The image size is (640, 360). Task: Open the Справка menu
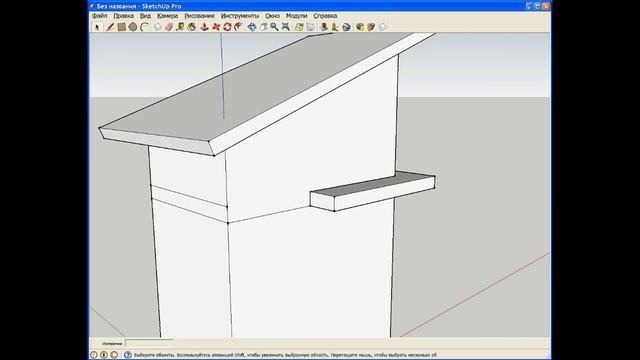point(325,16)
